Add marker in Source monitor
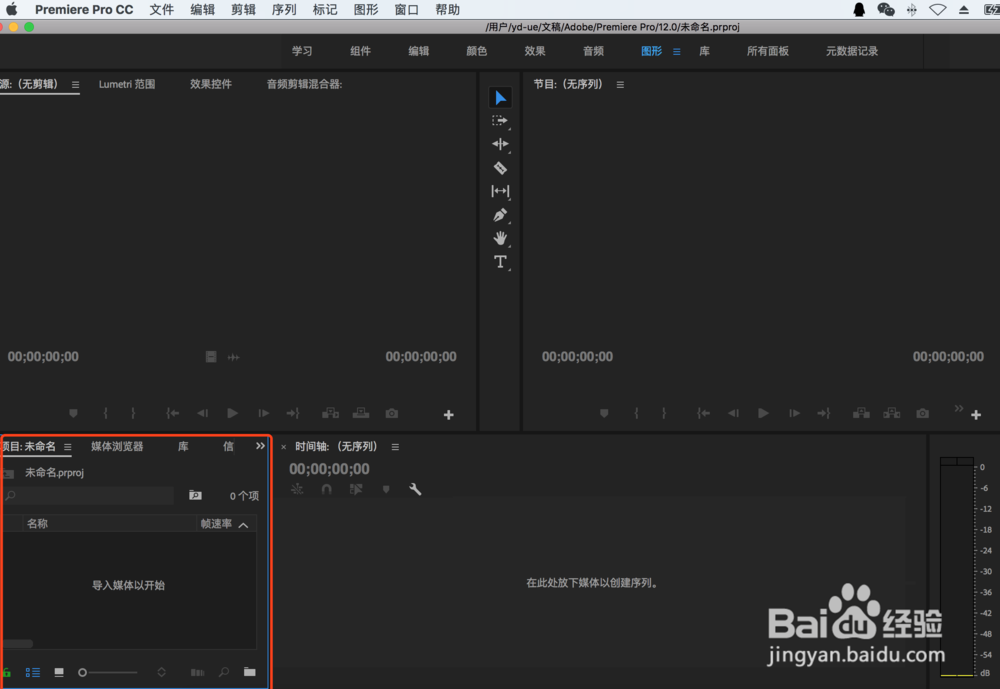1000x689 pixels. point(73,413)
